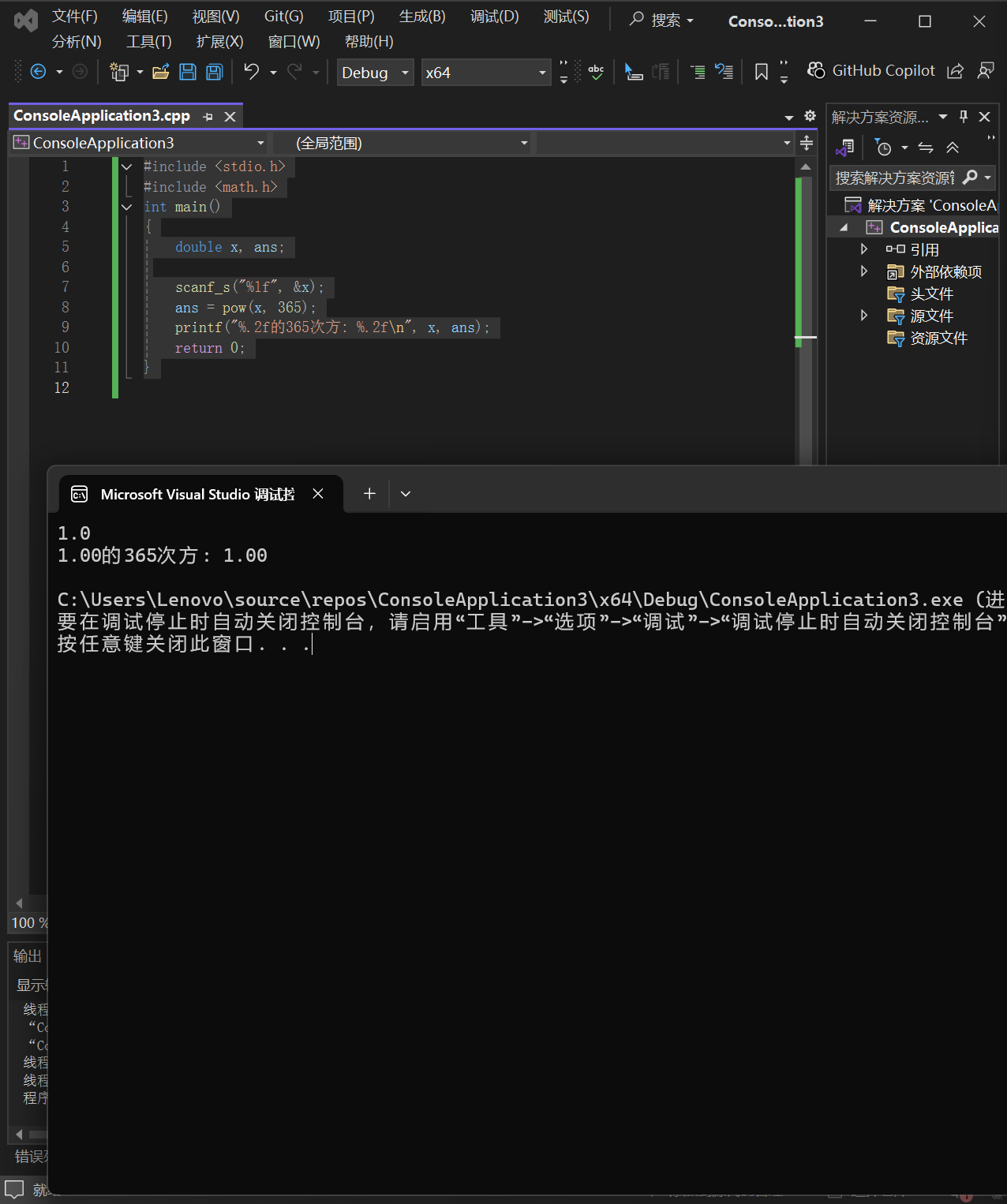
Task: Open the ConsoleApplication3 project scope dropdown
Action: [x=140, y=143]
